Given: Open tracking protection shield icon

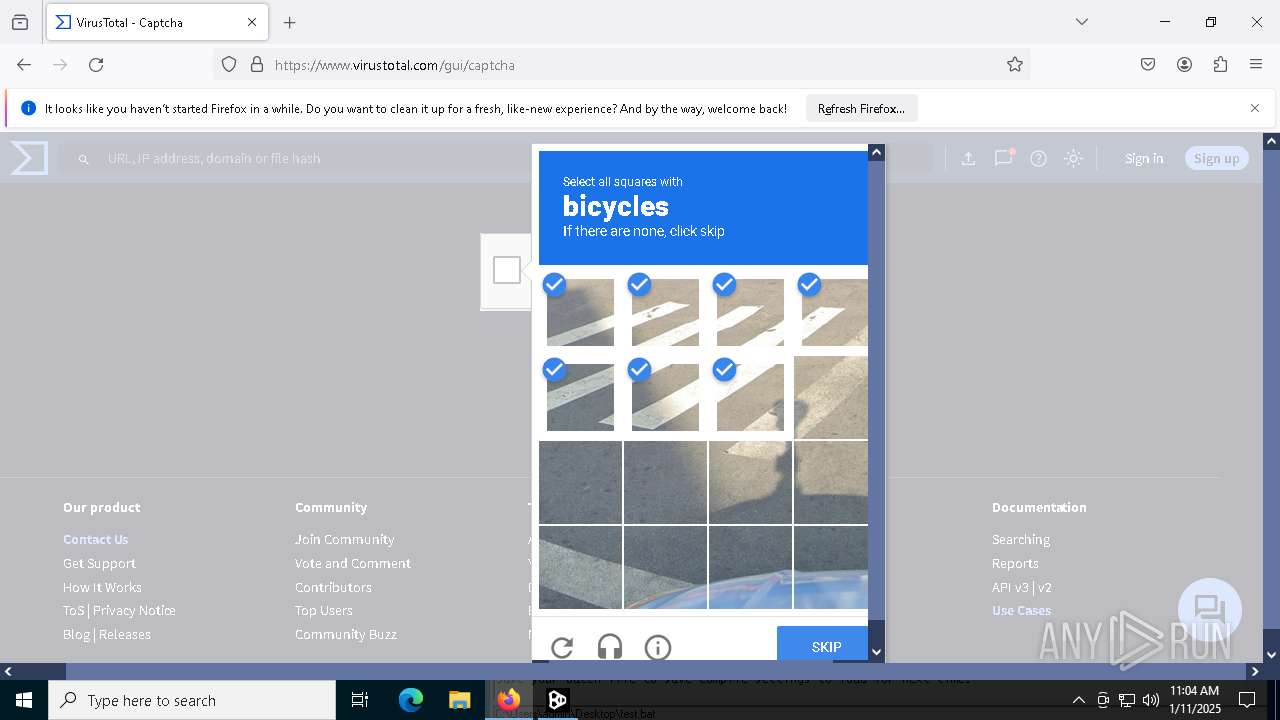Looking at the screenshot, I should click(x=229, y=64).
